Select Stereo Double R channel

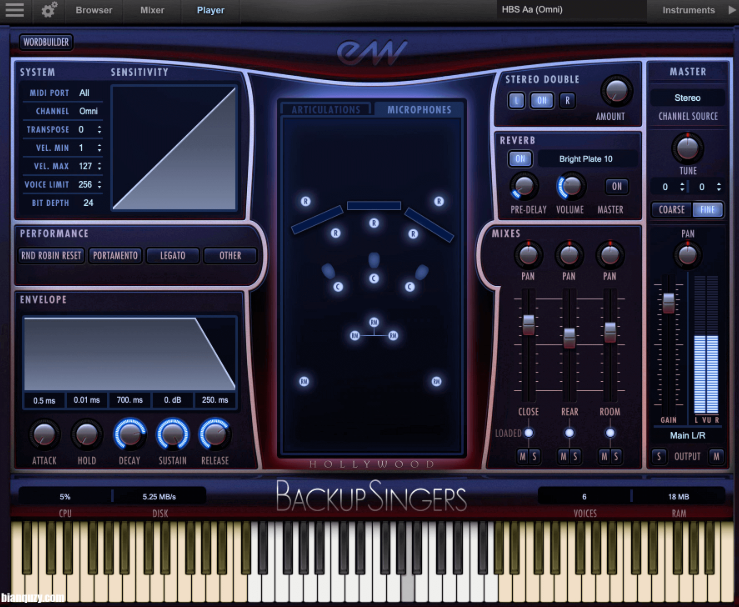[x=567, y=100]
